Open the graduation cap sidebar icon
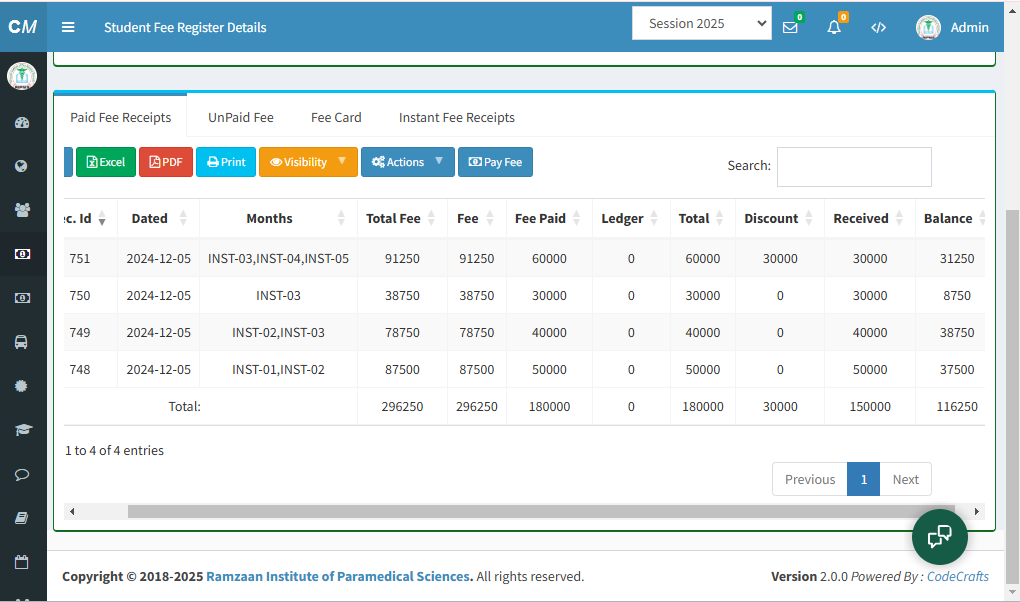 (22, 430)
